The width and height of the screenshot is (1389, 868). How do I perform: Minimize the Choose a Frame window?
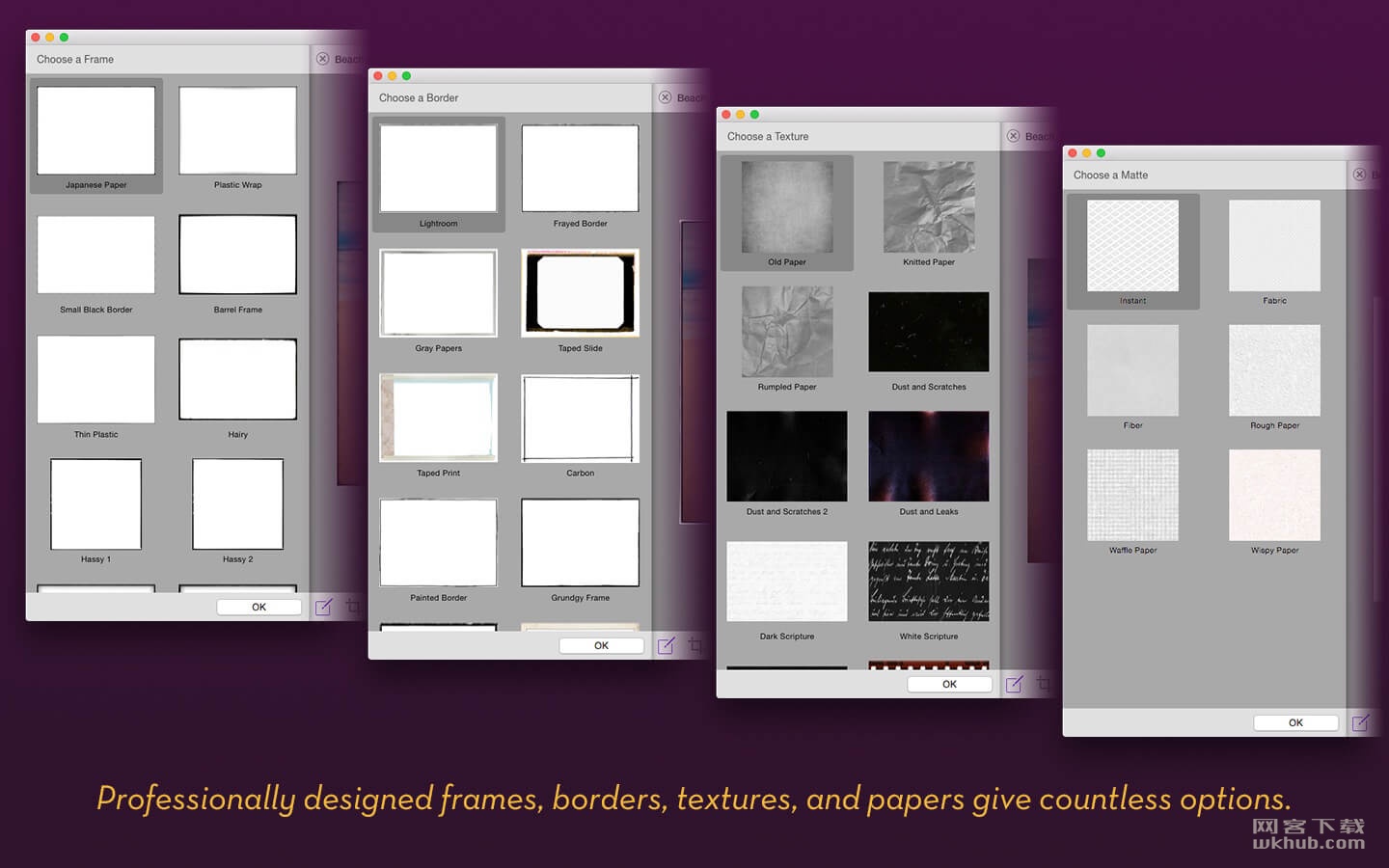point(49,38)
